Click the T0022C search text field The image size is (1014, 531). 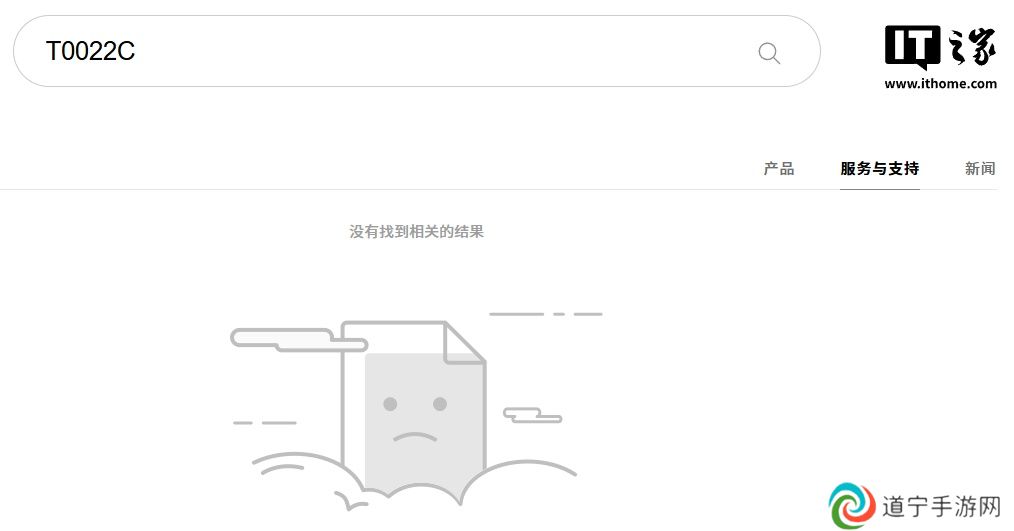(x=416, y=51)
